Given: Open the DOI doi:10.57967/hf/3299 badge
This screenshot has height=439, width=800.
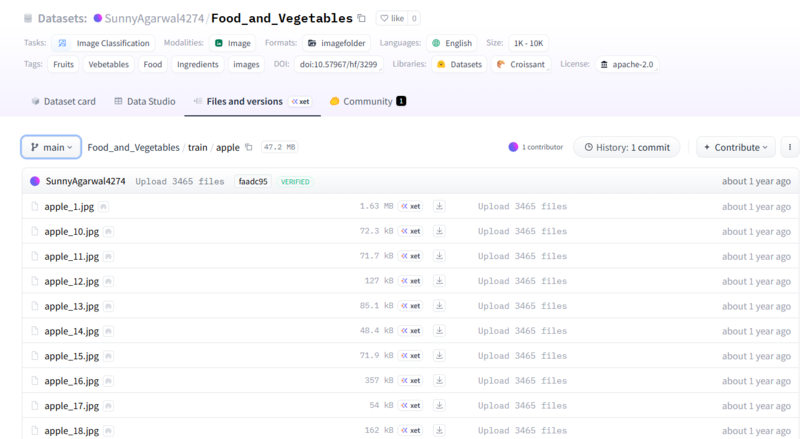Looking at the screenshot, I should click(339, 64).
